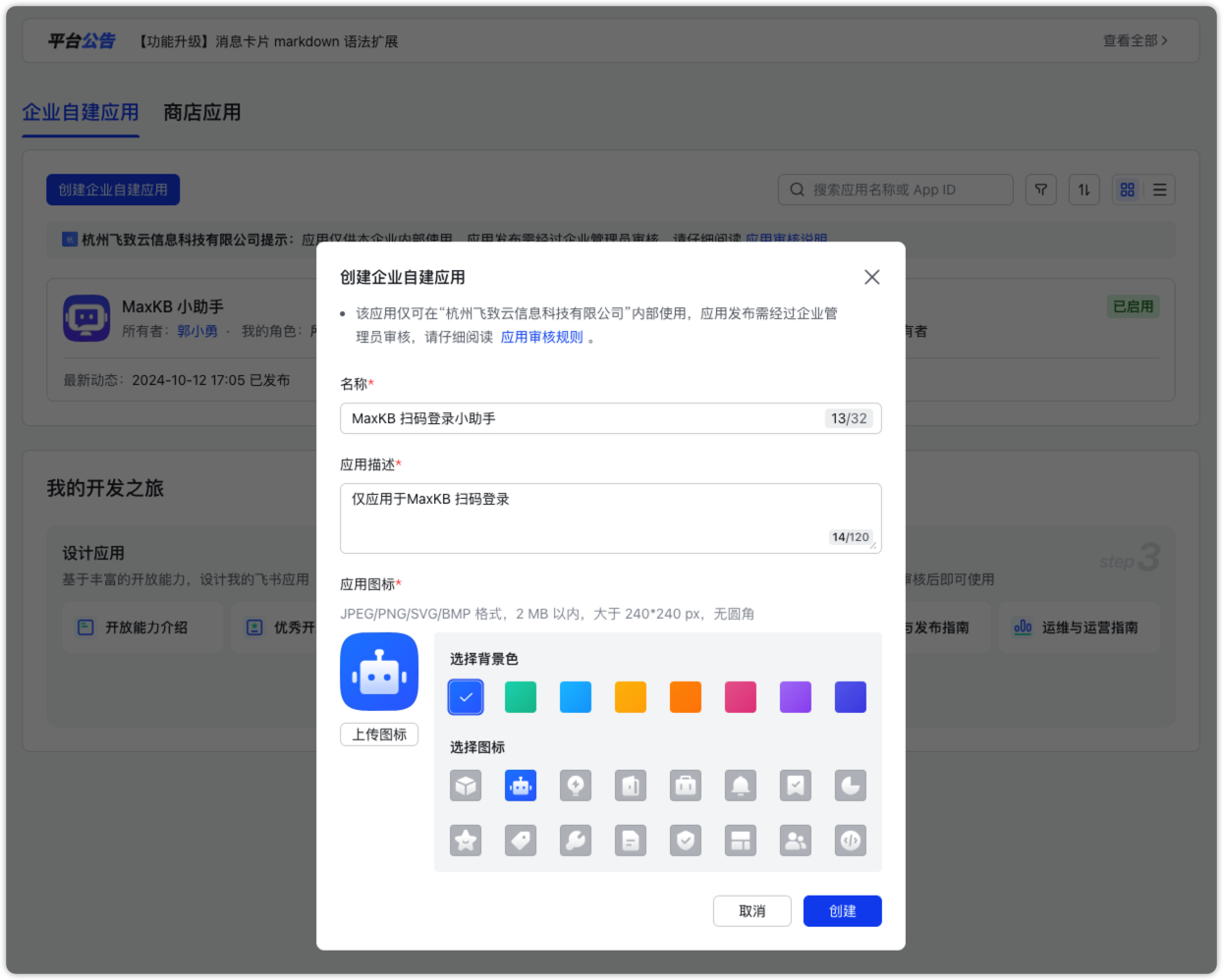Open the markdown 语法扩展 announcement
The height and width of the screenshot is (980, 1223).
tap(267, 41)
